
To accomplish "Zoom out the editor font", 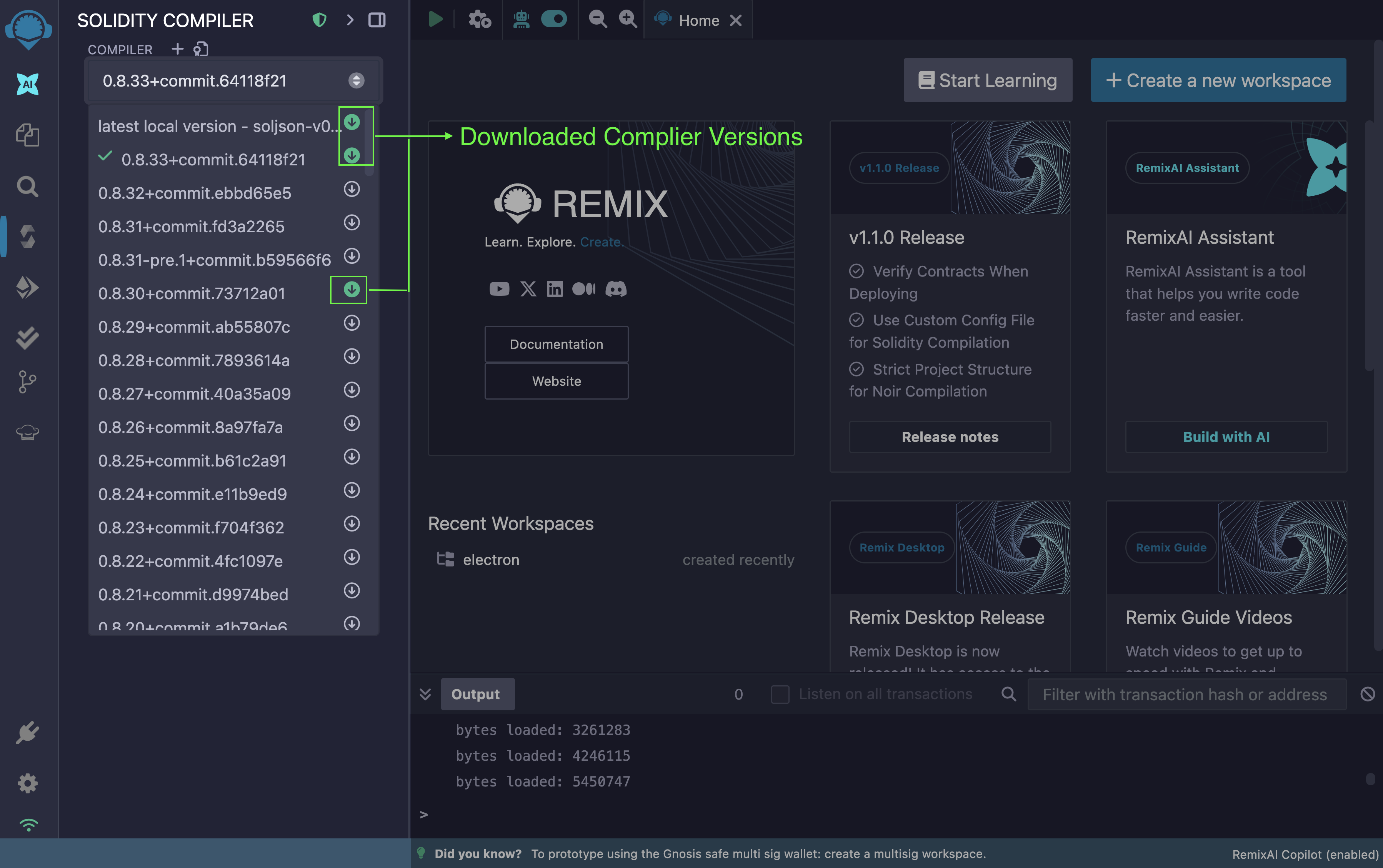I will coord(598,19).
